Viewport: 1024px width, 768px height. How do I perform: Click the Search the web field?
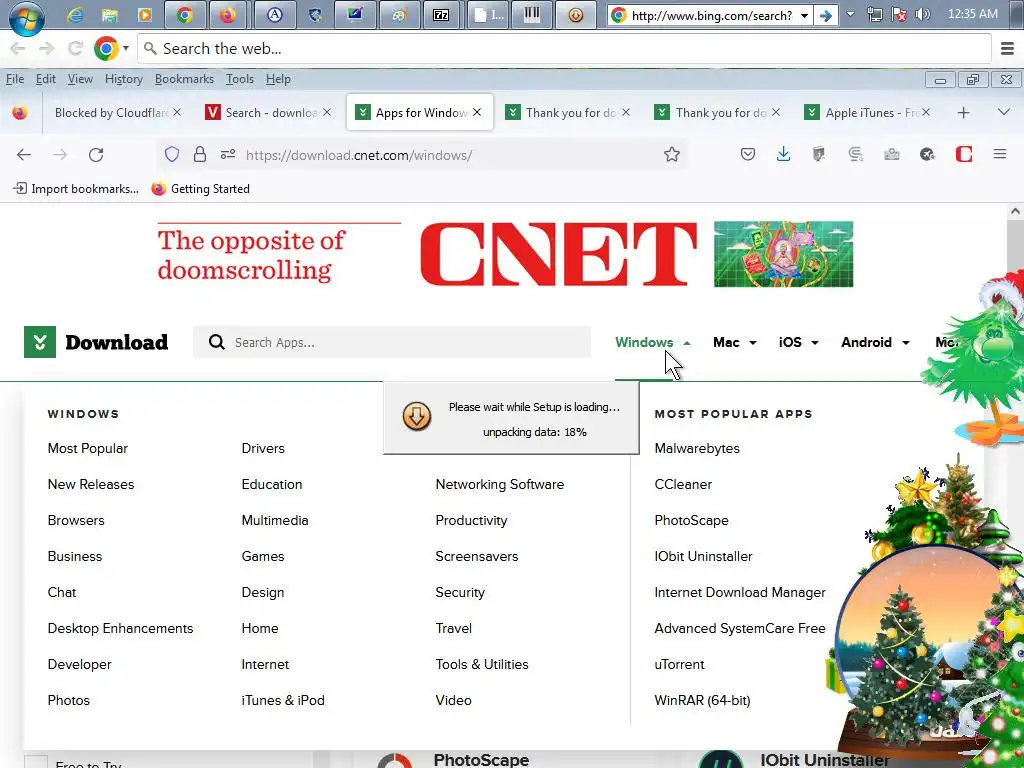[x=565, y=48]
